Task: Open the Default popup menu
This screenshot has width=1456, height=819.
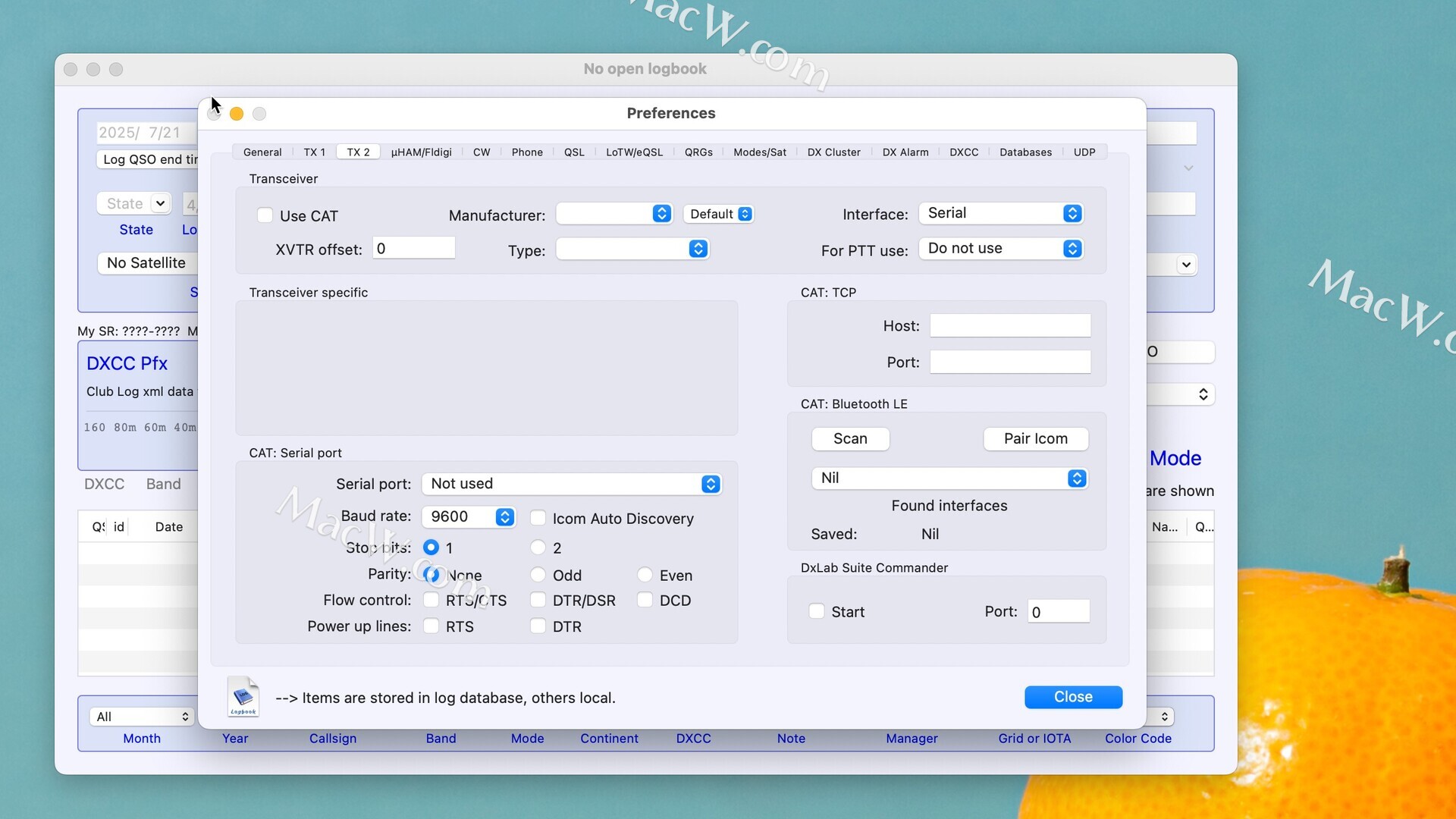Action: click(719, 214)
